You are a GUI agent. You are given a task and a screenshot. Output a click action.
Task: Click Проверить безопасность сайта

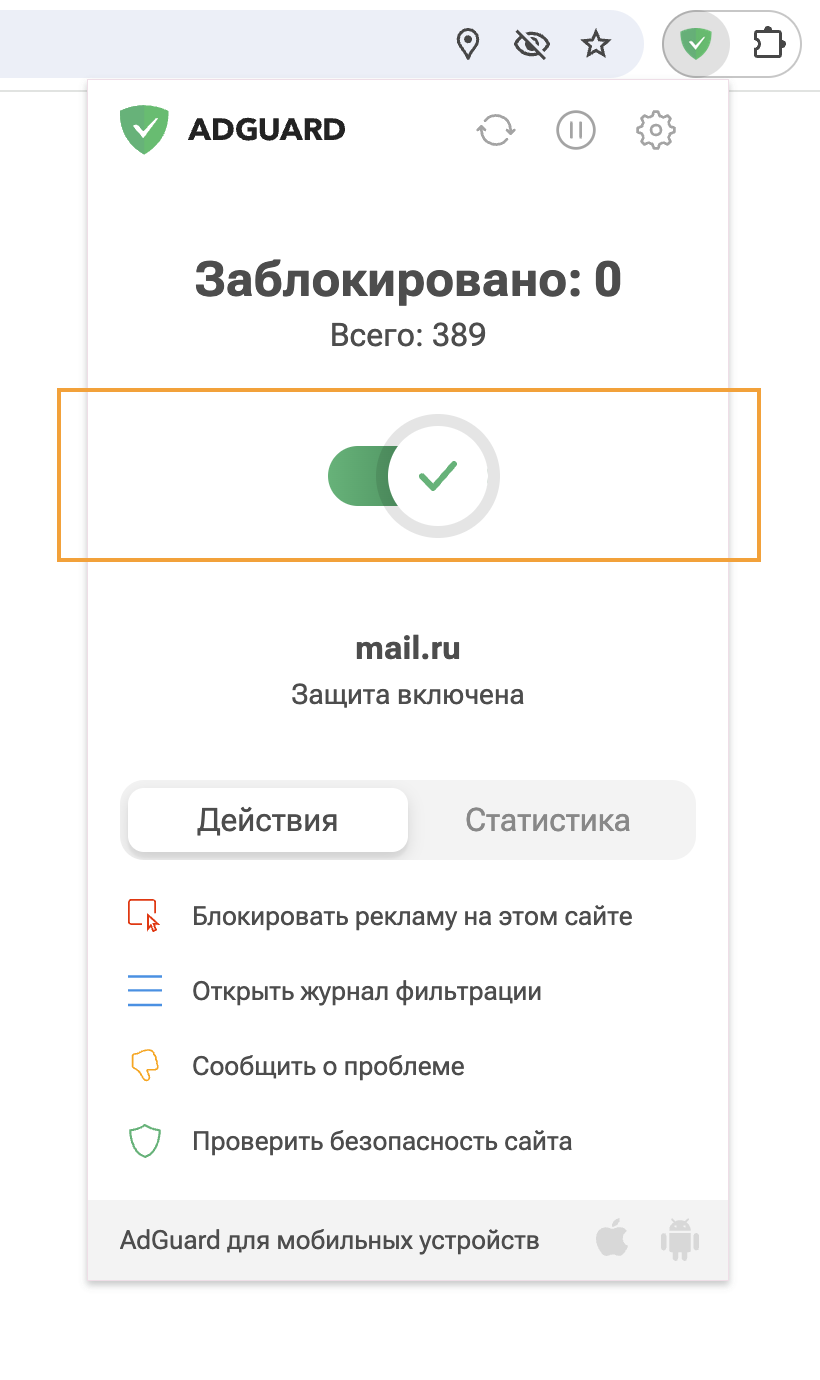[x=382, y=1141]
